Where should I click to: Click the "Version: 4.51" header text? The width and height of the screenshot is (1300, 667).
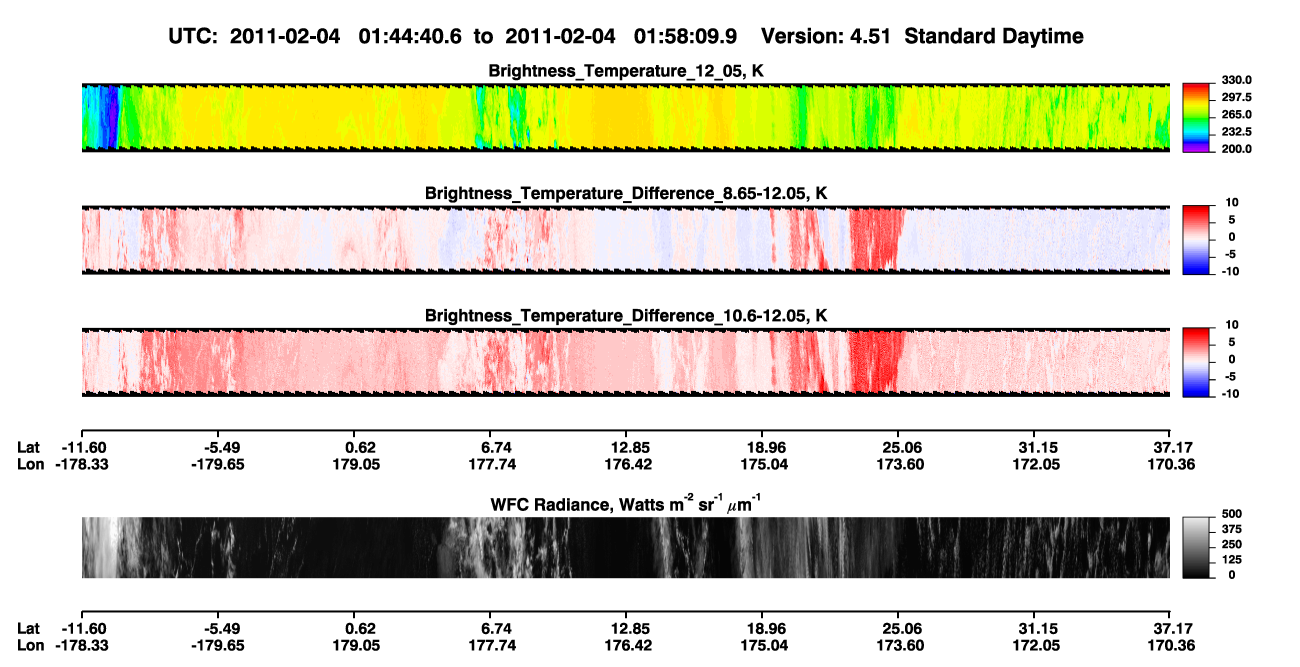click(x=827, y=36)
